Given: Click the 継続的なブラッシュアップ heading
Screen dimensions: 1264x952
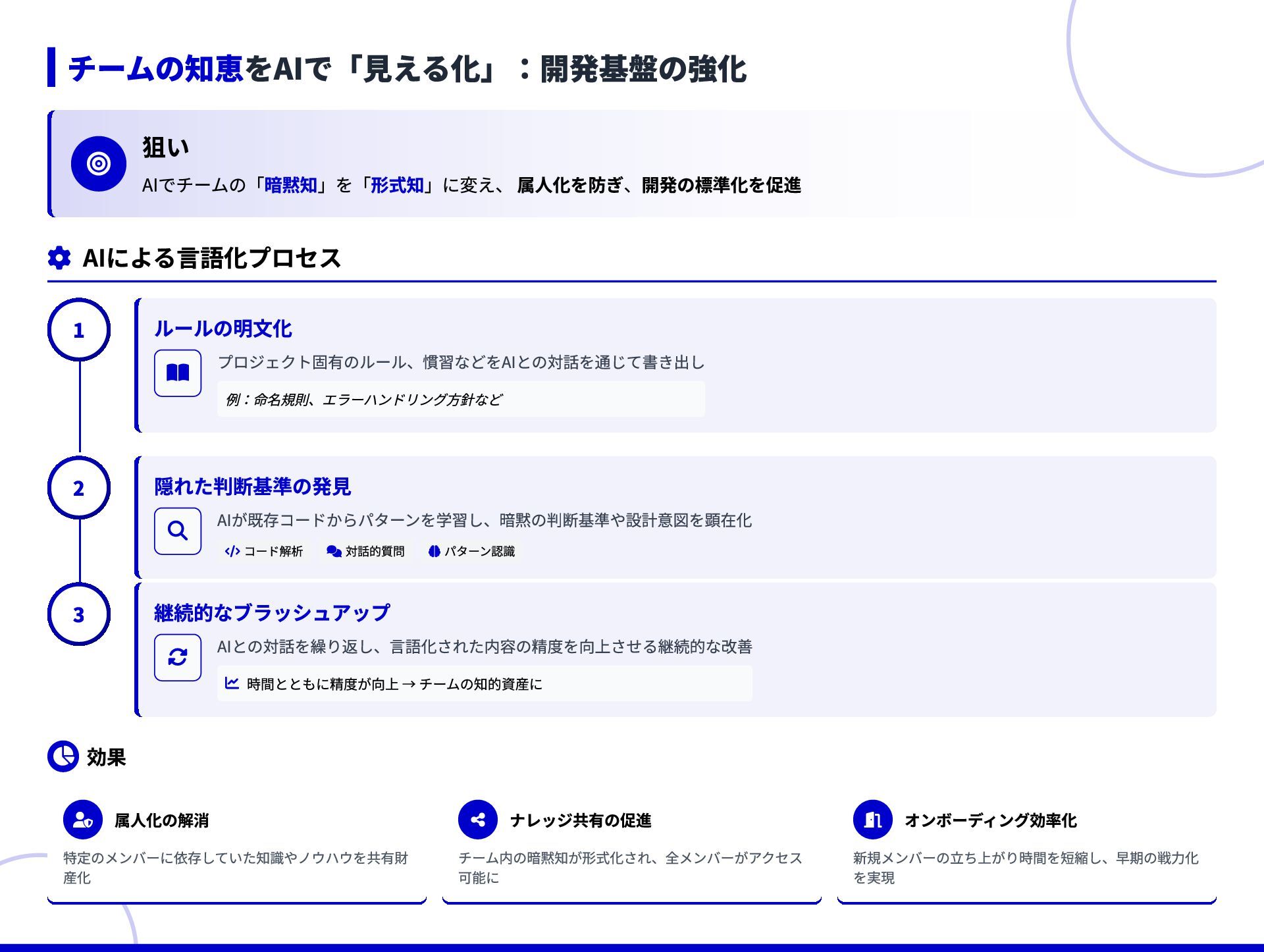Looking at the screenshot, I should pos(272,613).
